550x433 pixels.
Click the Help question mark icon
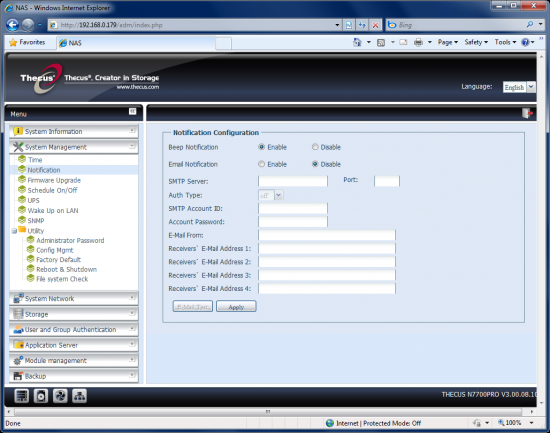tap(525, 42)
